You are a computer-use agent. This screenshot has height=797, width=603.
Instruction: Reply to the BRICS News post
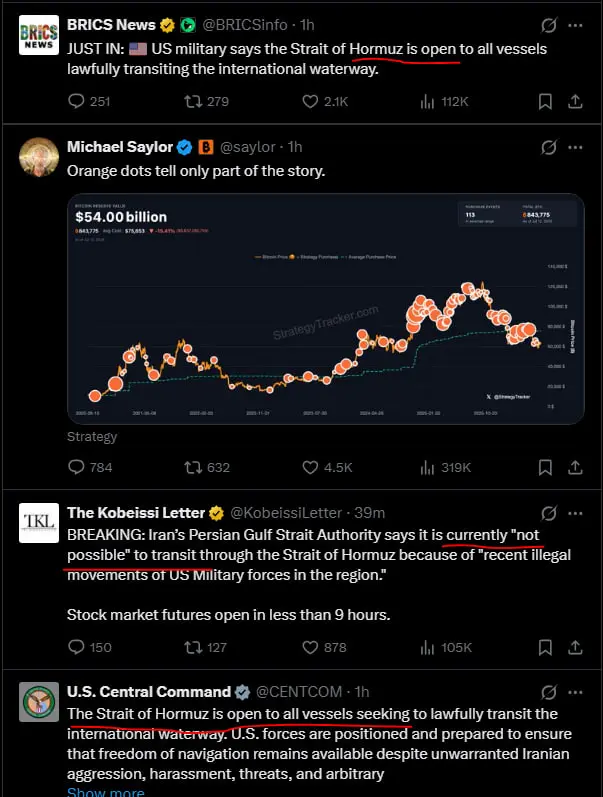tap(89, 102)
